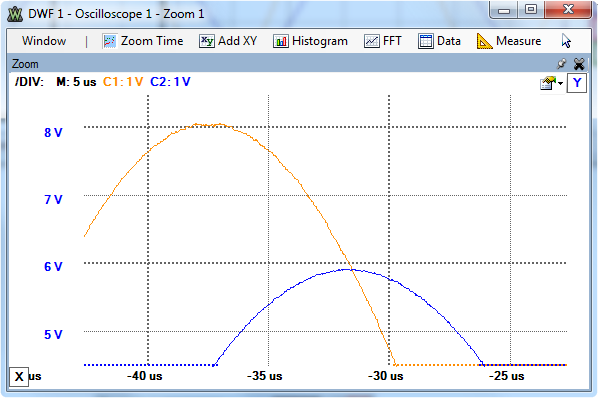Viewport: 598px width, 398px height.
Task: Click the Measure ruler icon
Action: (484, 41)
